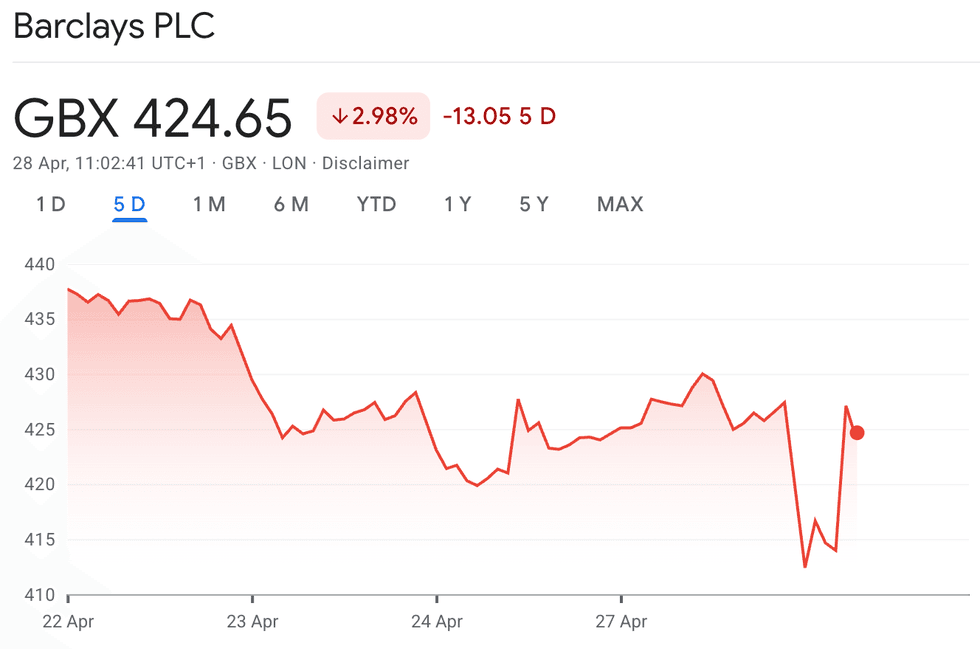Open the Disclaimer link
Viewport: 980px width, 649px height.
365,163
